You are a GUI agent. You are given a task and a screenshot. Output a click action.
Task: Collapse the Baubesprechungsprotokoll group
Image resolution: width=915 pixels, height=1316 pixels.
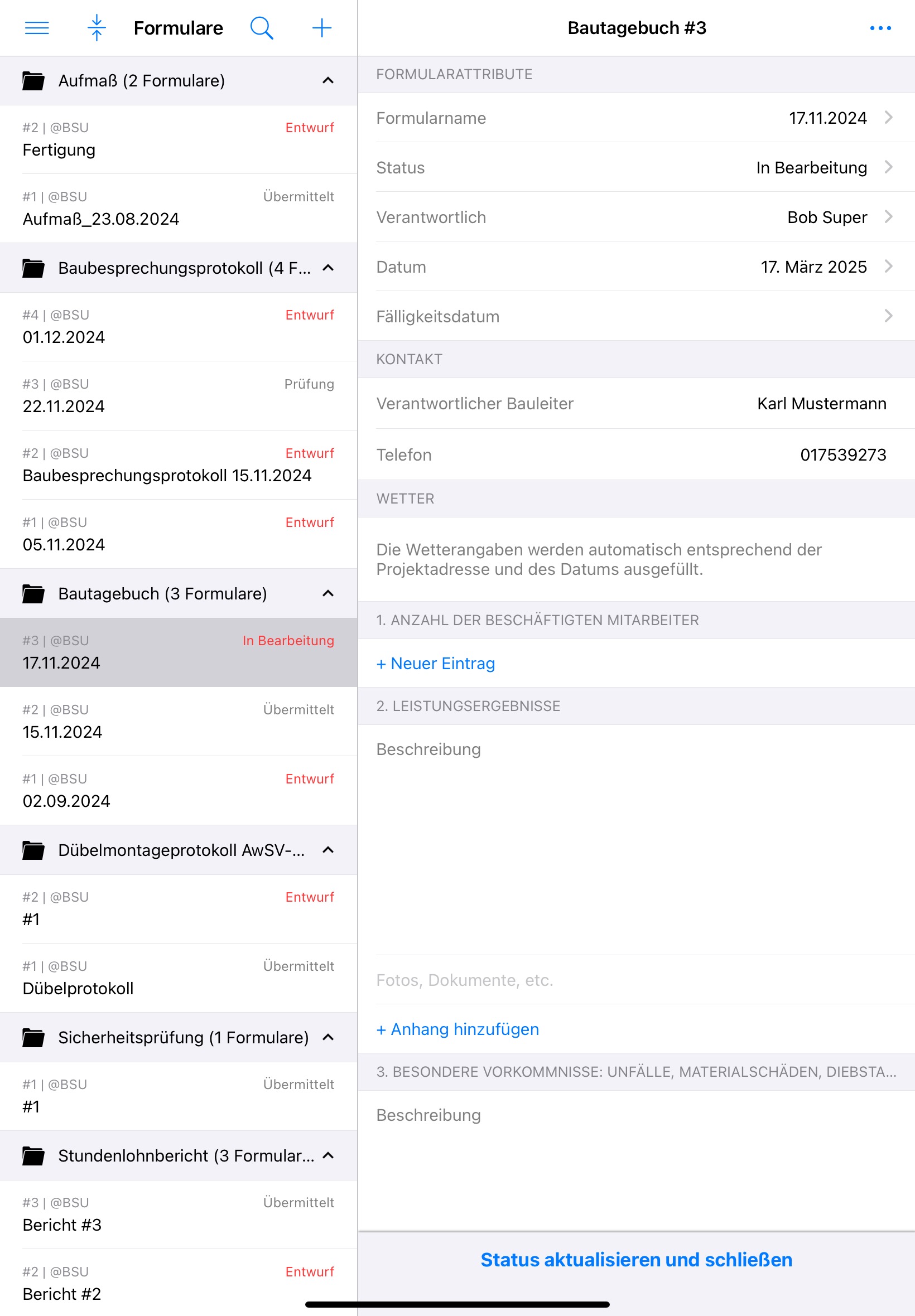tap(328, 268)
